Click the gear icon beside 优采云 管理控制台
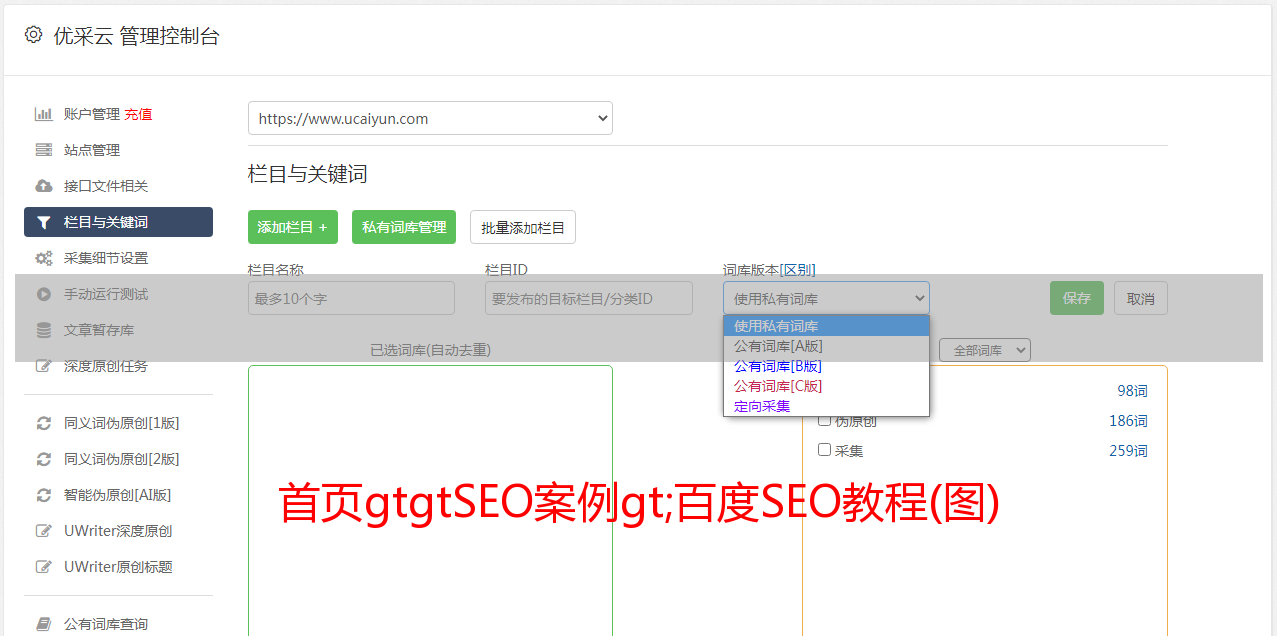Image resolution: width=1277 pixels, height=636 pixels. click(33, 35)
